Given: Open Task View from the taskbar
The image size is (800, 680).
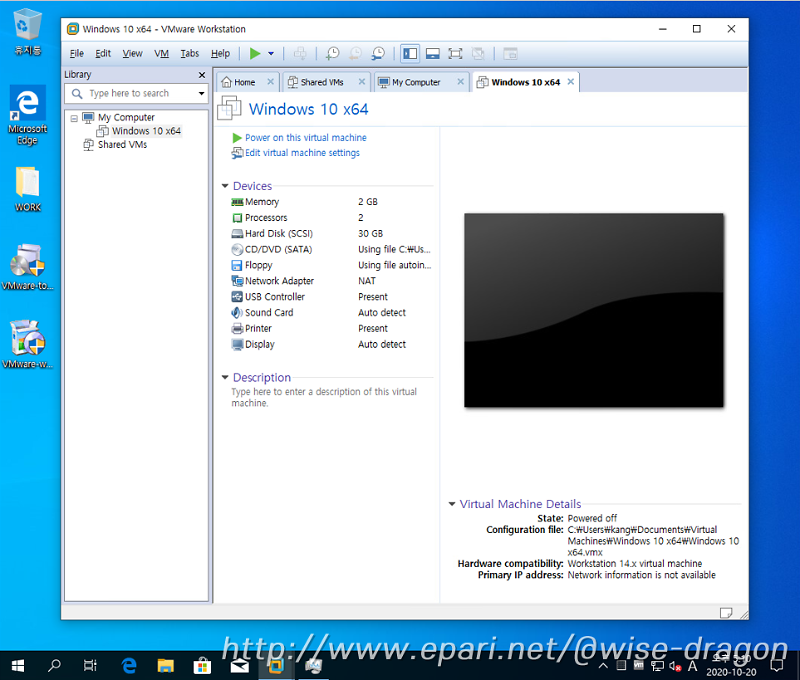Looking at the screenshot, I should (90, 665).
